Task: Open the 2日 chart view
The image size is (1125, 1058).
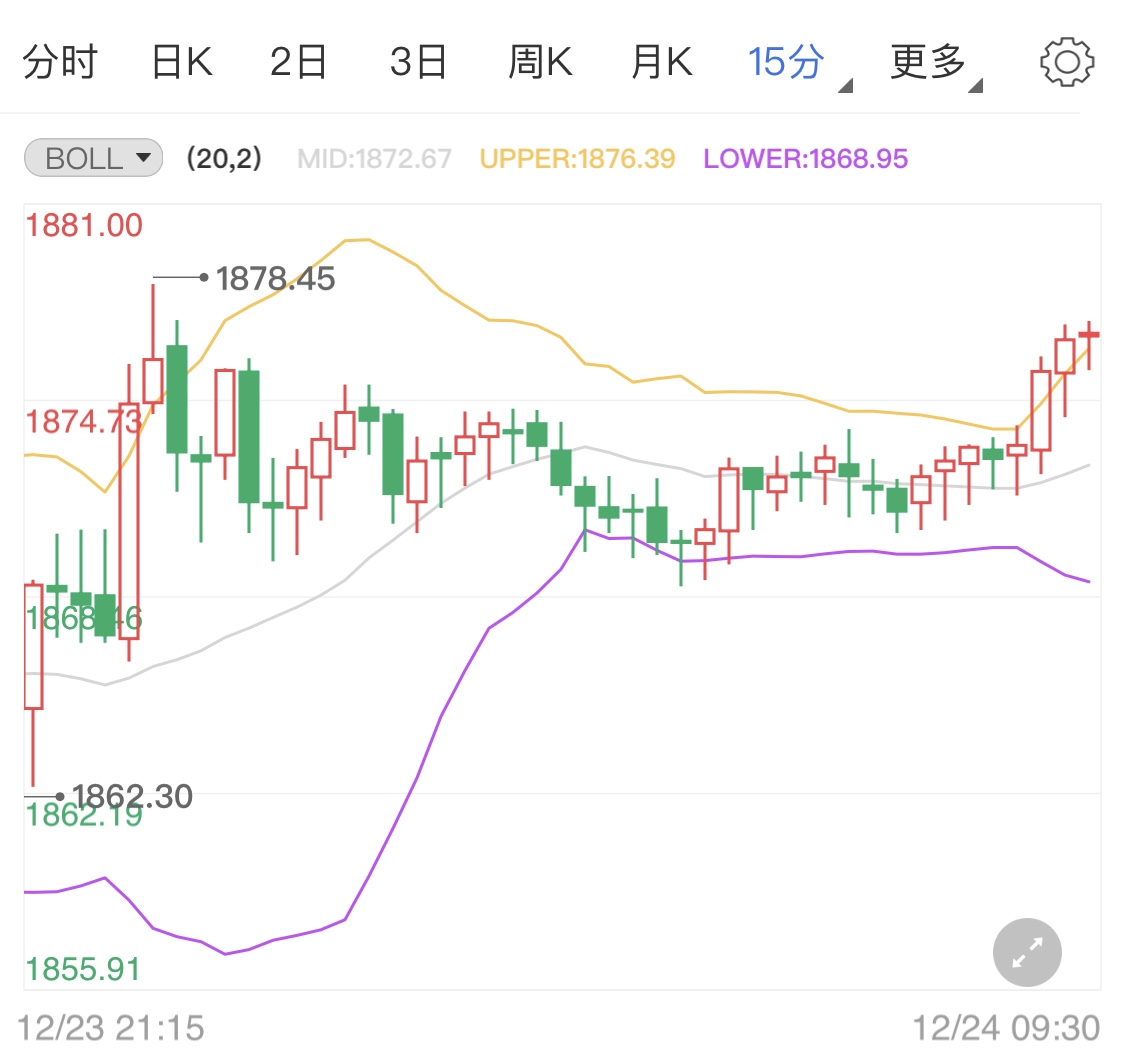Action: (x=298, y=62)
